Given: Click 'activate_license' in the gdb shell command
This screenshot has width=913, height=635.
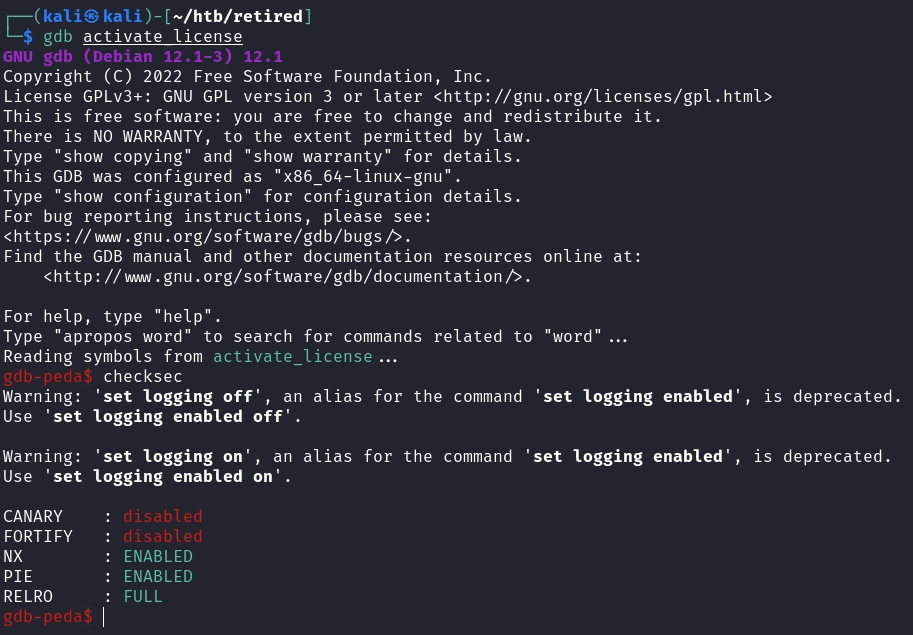Looking at the screenshot, I should click(162, 37).
